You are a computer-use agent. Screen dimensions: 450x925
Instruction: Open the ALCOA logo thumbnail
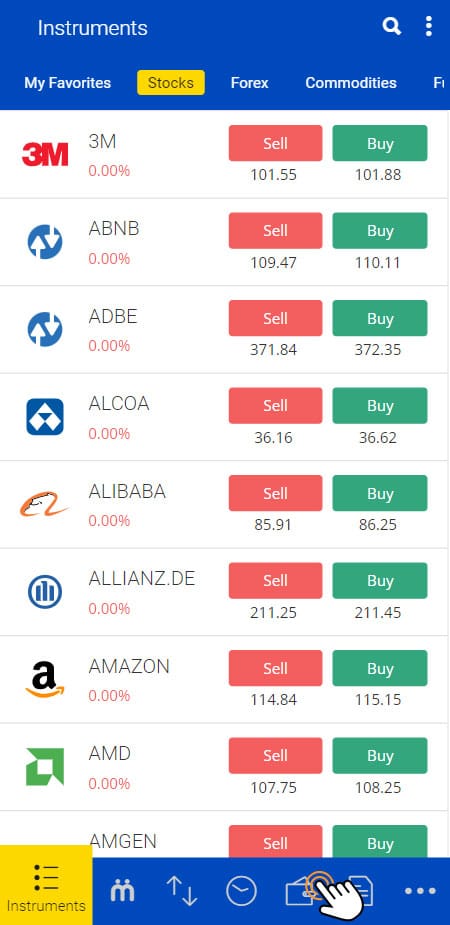coord(45,417)
